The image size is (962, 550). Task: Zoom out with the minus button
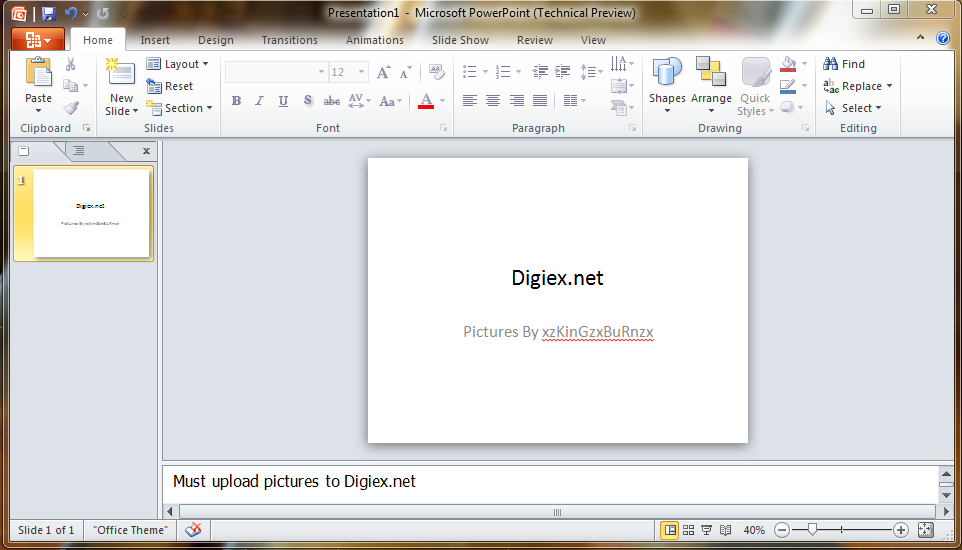(x=782, y=530)
